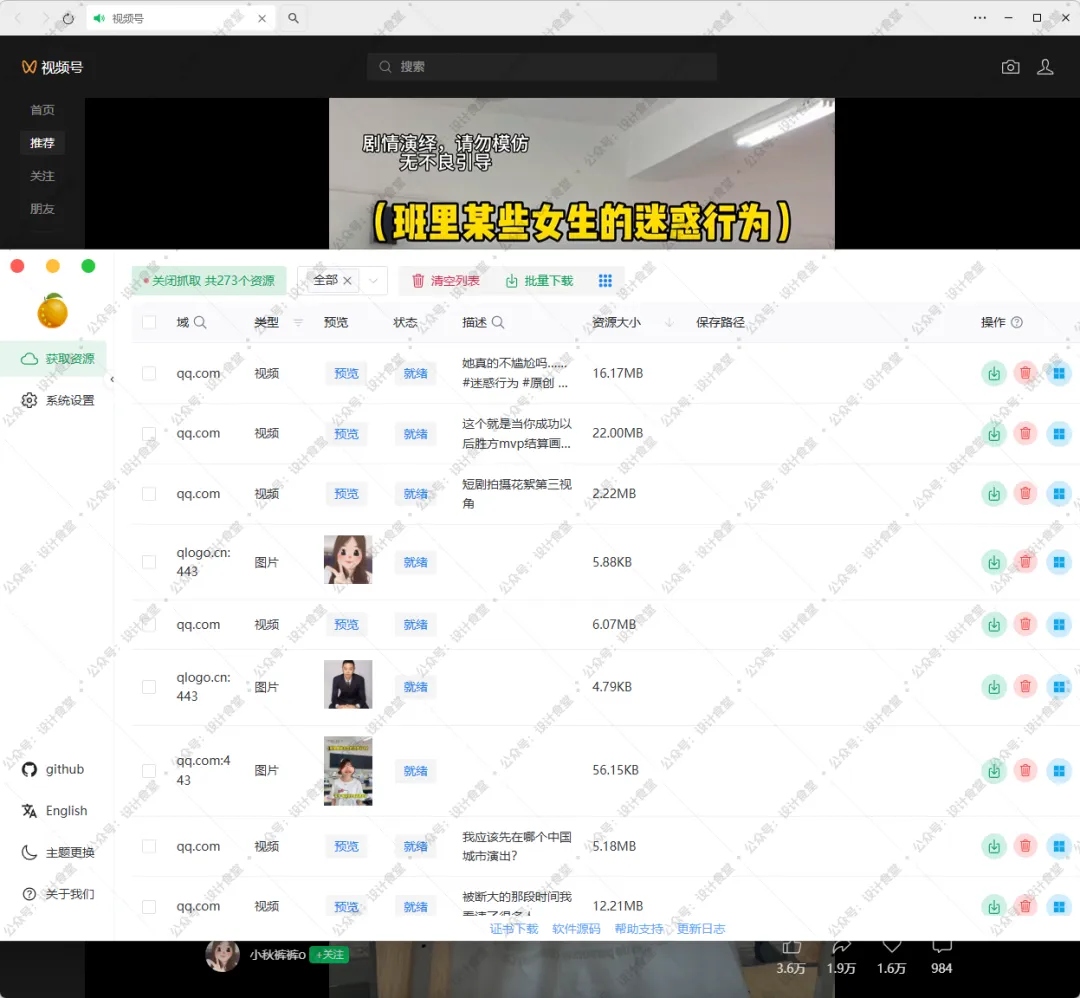
Task: Show help for 操作 column
Action: tap(1017, 322)
